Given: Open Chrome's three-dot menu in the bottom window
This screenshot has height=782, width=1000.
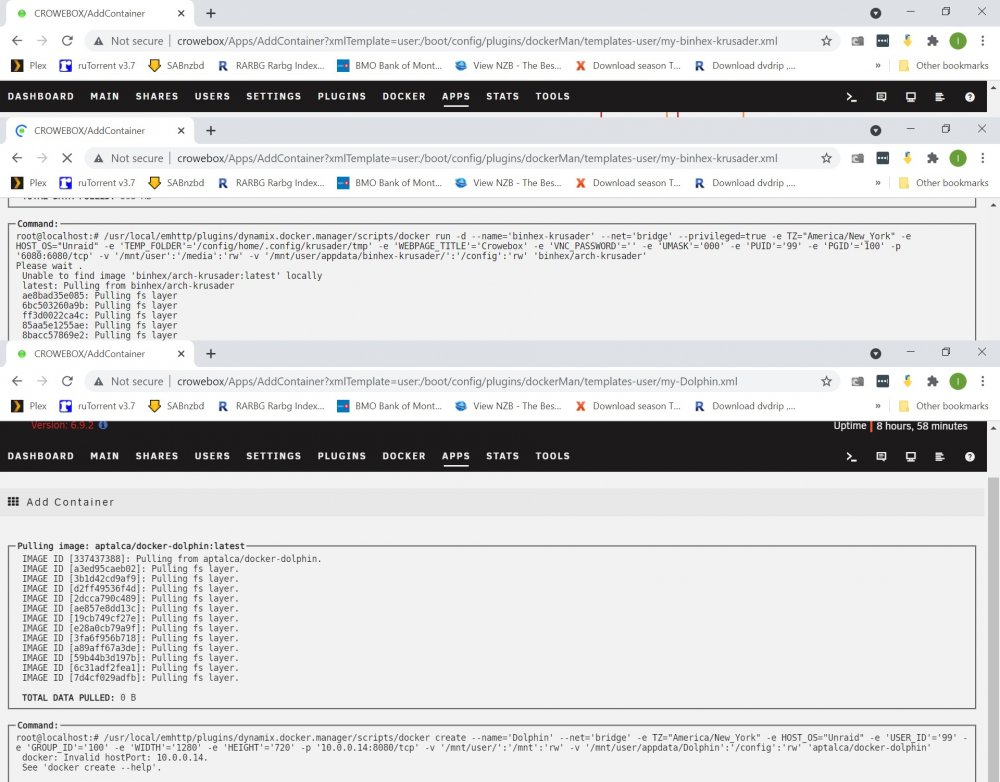Looking at the screenshot, I should [x=983, y=381].
